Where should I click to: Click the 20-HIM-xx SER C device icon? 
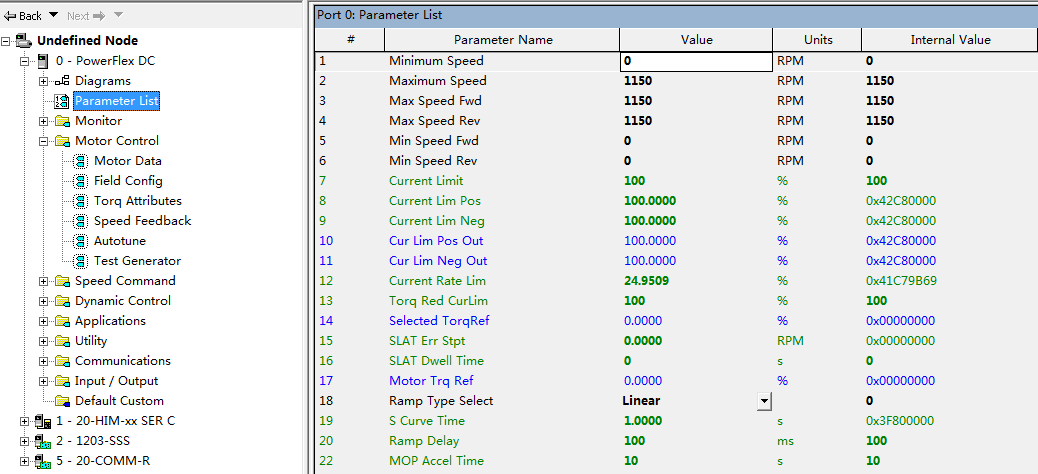(43, 421)
